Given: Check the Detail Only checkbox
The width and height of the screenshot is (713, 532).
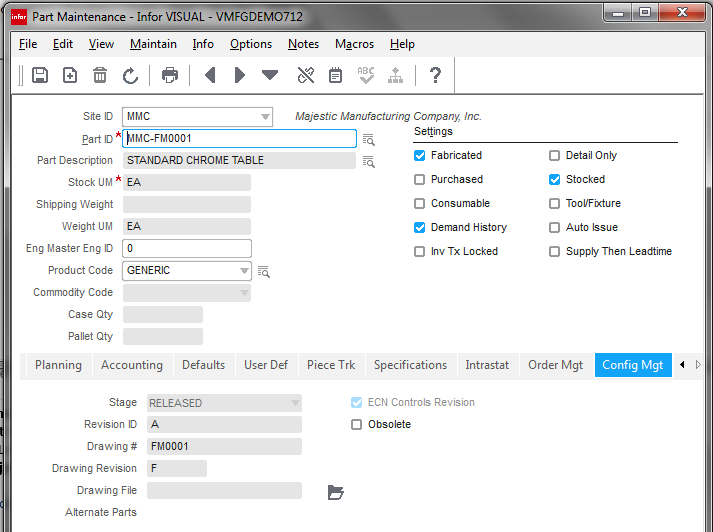Looking at the screenshot, I should (x=554, y=156).
